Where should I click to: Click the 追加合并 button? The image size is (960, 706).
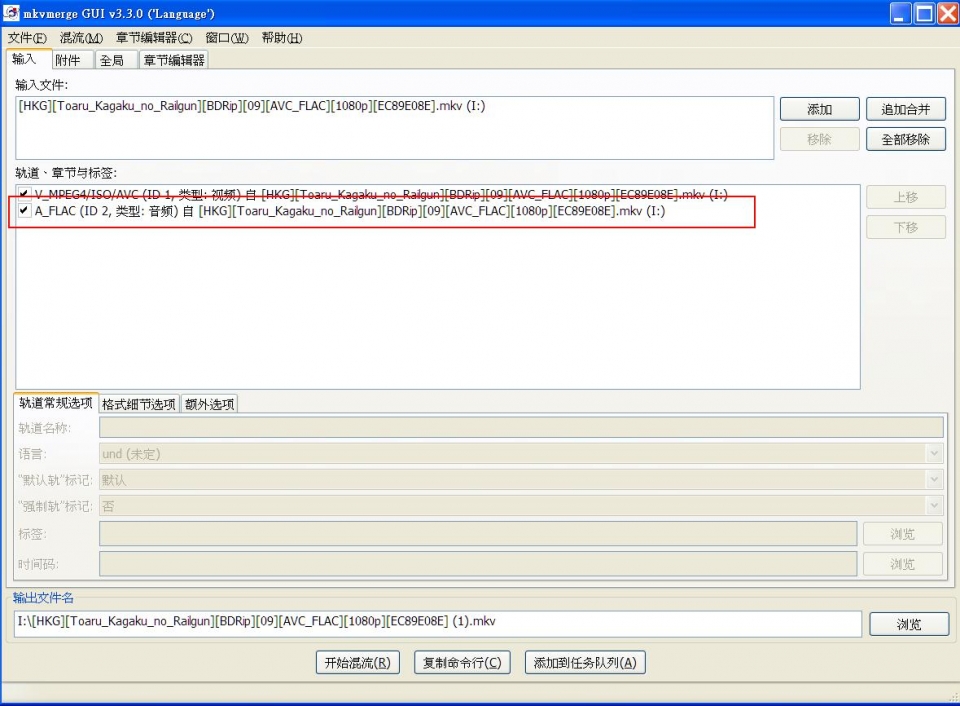(x=905, y=109)
